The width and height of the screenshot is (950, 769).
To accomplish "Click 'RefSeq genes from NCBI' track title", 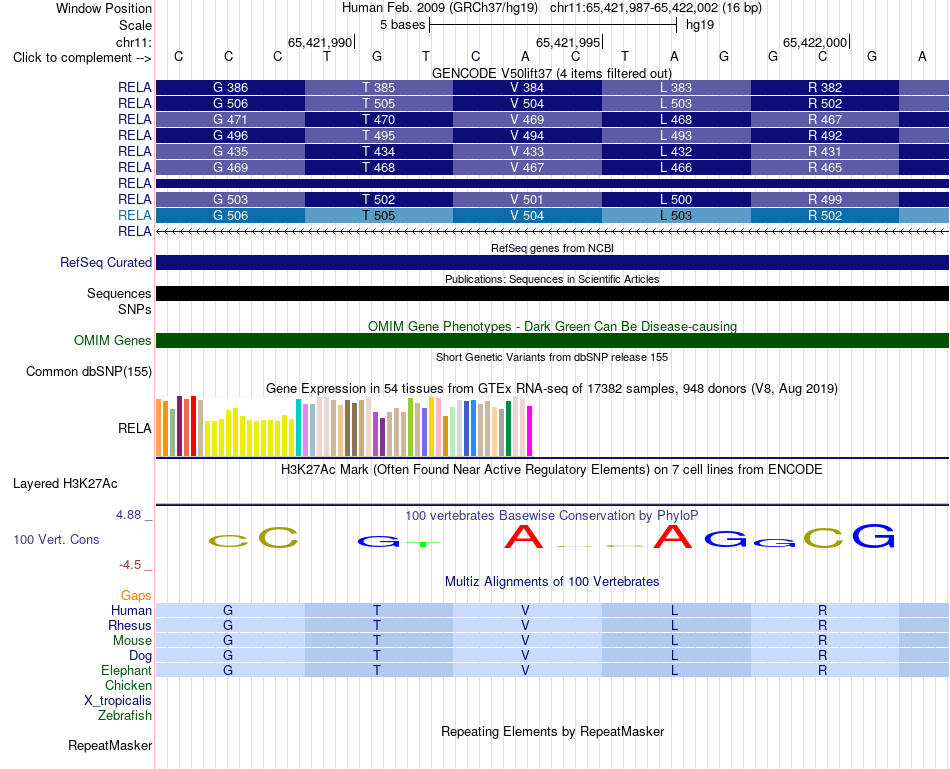I will click(553, 248).
